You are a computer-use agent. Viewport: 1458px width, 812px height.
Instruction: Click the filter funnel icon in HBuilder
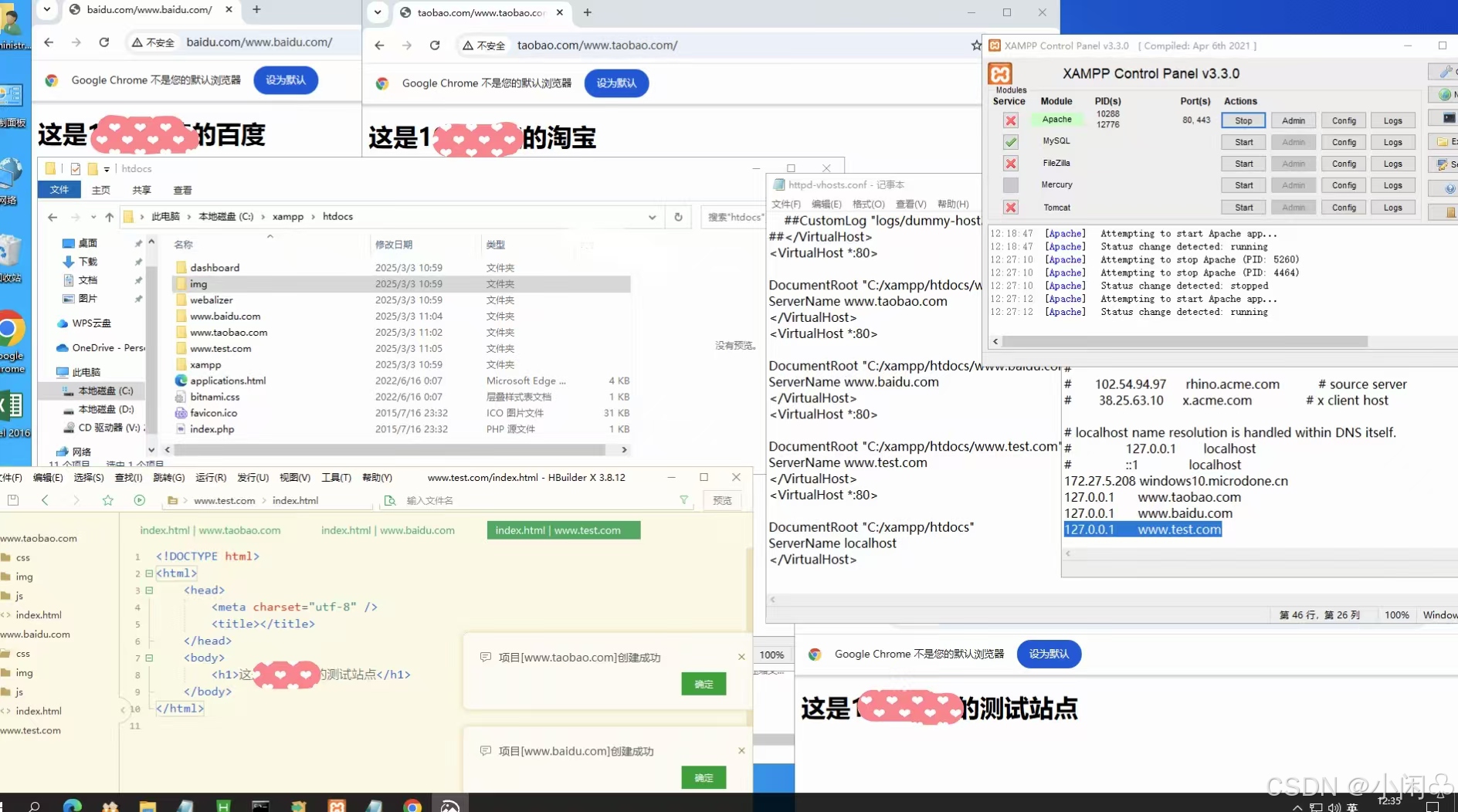683,500
